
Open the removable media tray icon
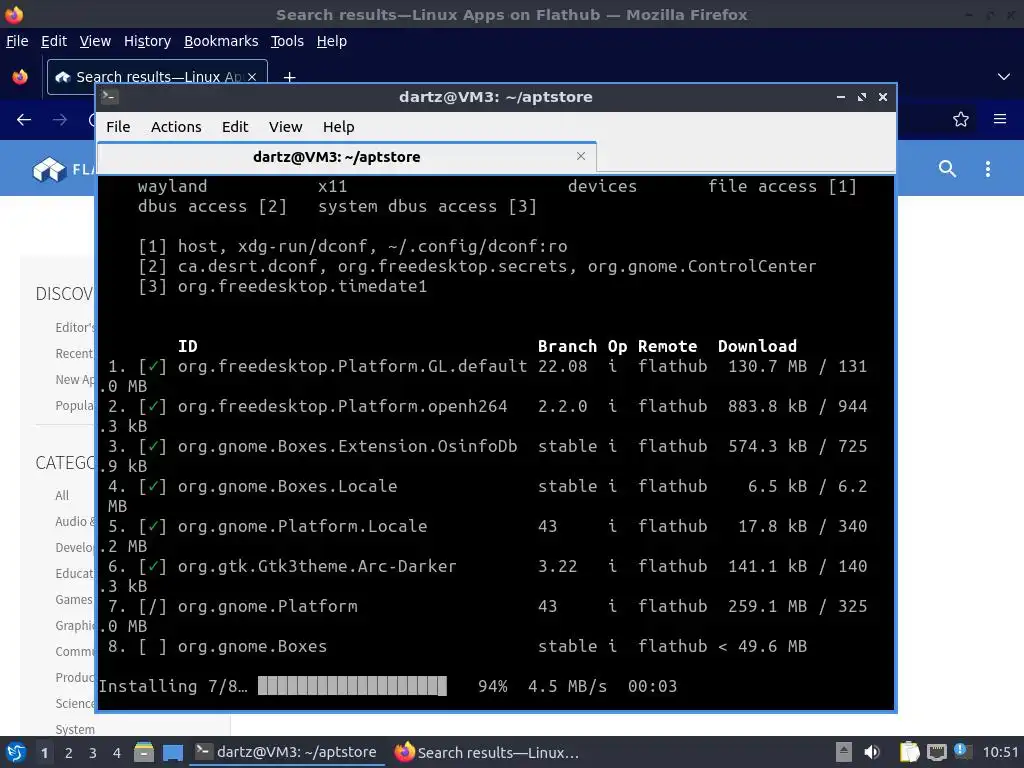click(843, 752)
